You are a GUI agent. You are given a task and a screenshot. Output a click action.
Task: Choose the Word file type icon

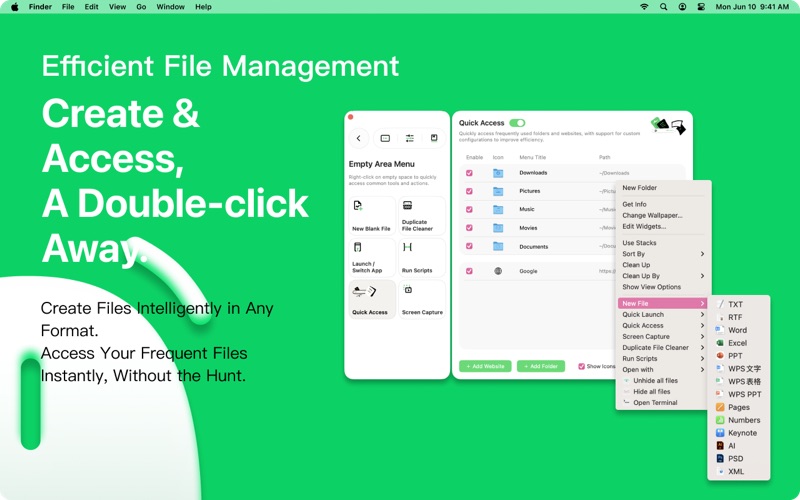[x=720, y=330]
